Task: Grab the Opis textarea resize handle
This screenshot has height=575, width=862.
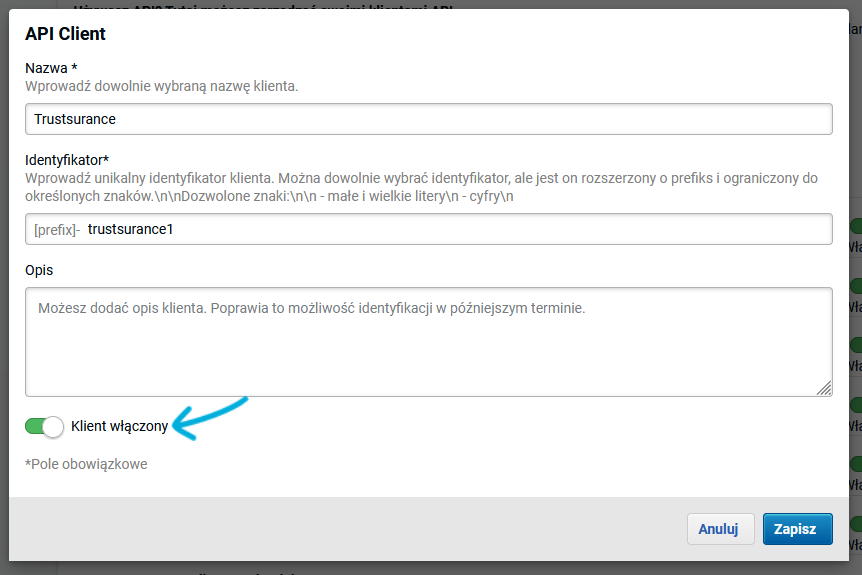Action: point(824,388)
